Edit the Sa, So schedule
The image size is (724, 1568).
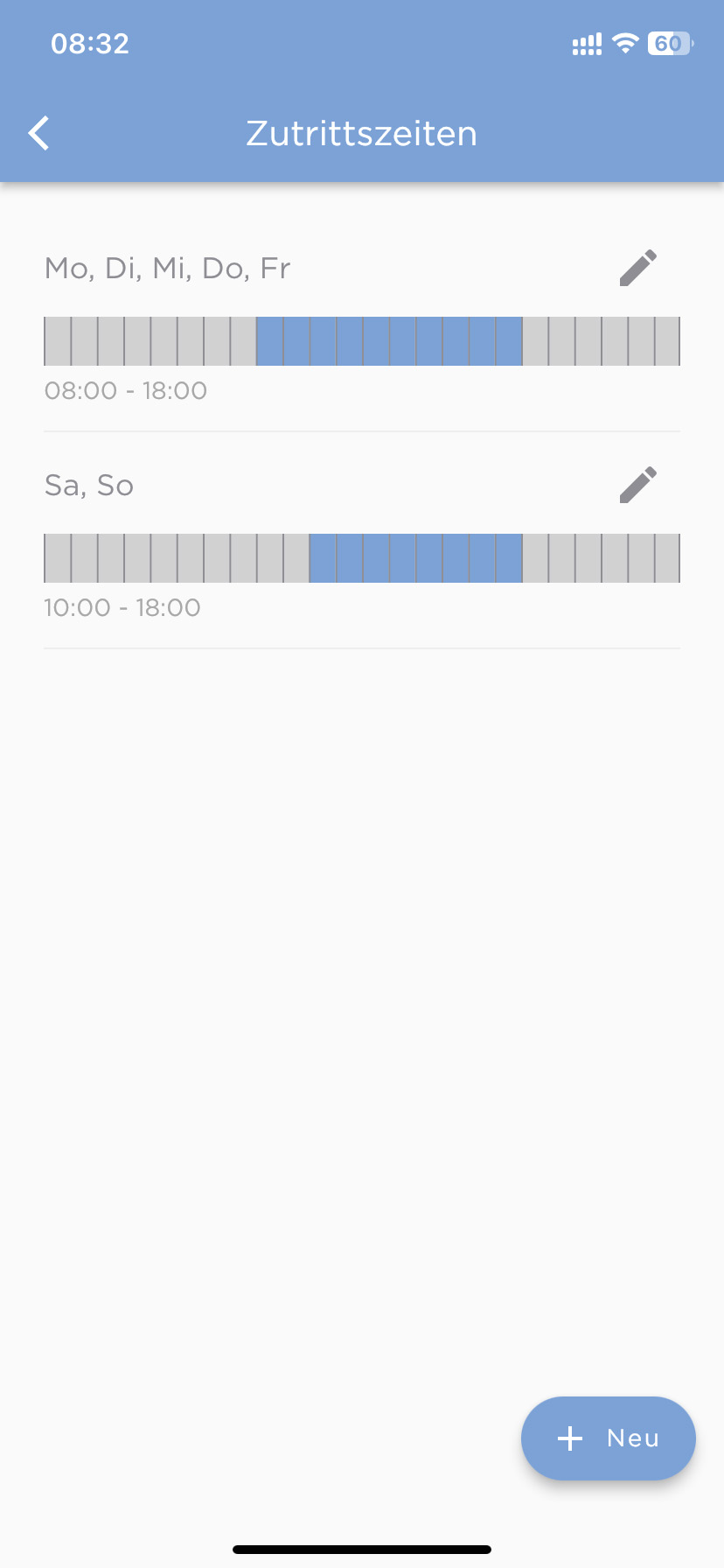[638, 485]
